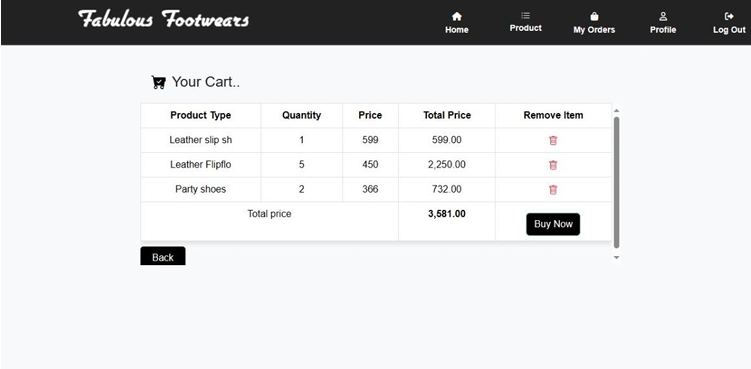Click the My Orders bag icon

(x=594, y=17)
